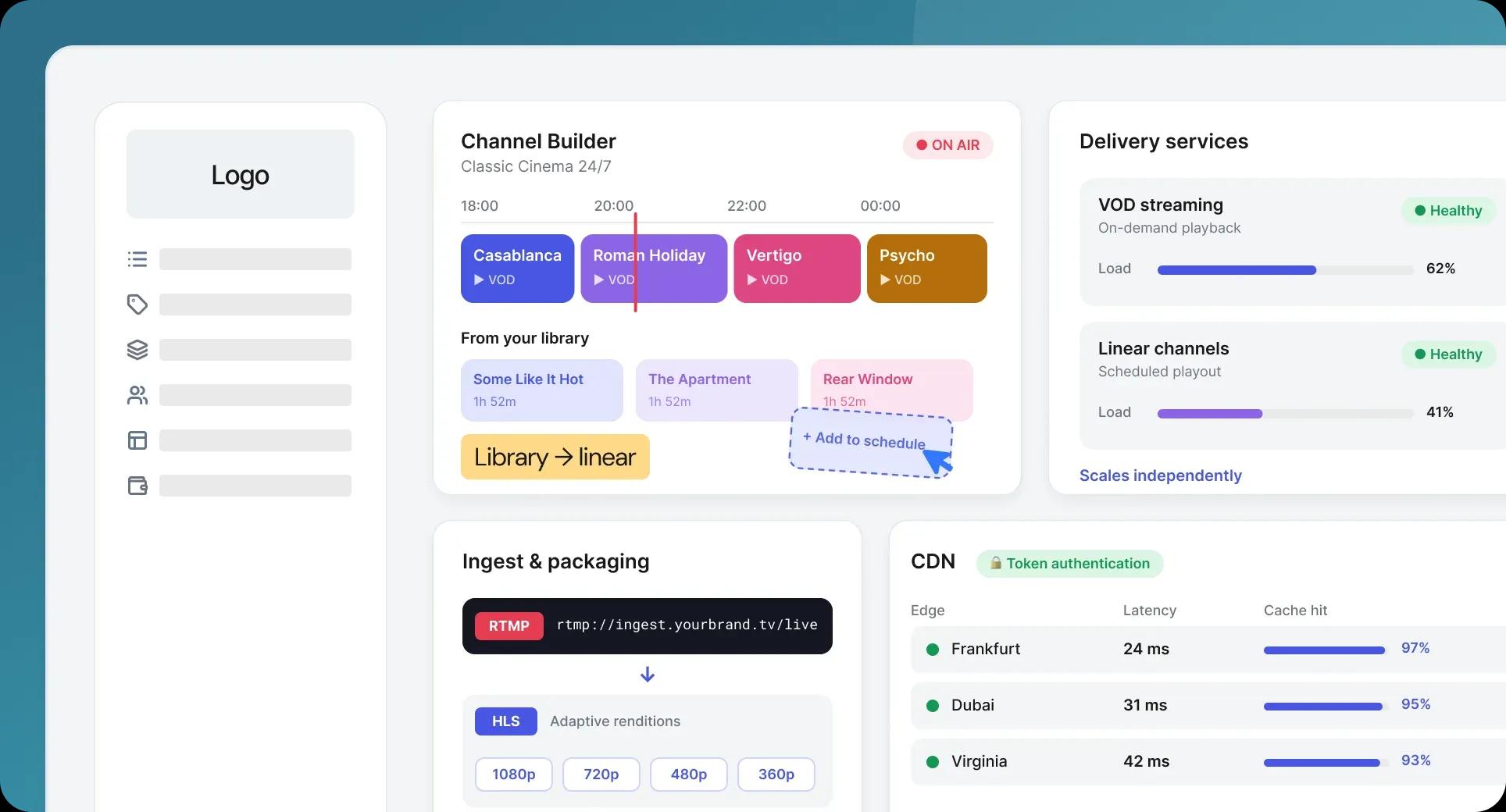Click the Linear channels Healthy badge
This screenshot has width=1506, height=812.
(1448, 354)
